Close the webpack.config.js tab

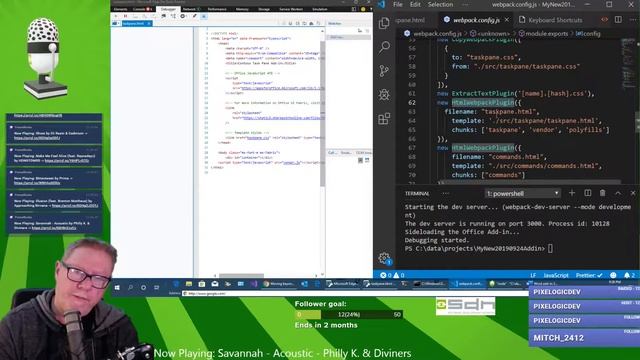tap(507, 20)
